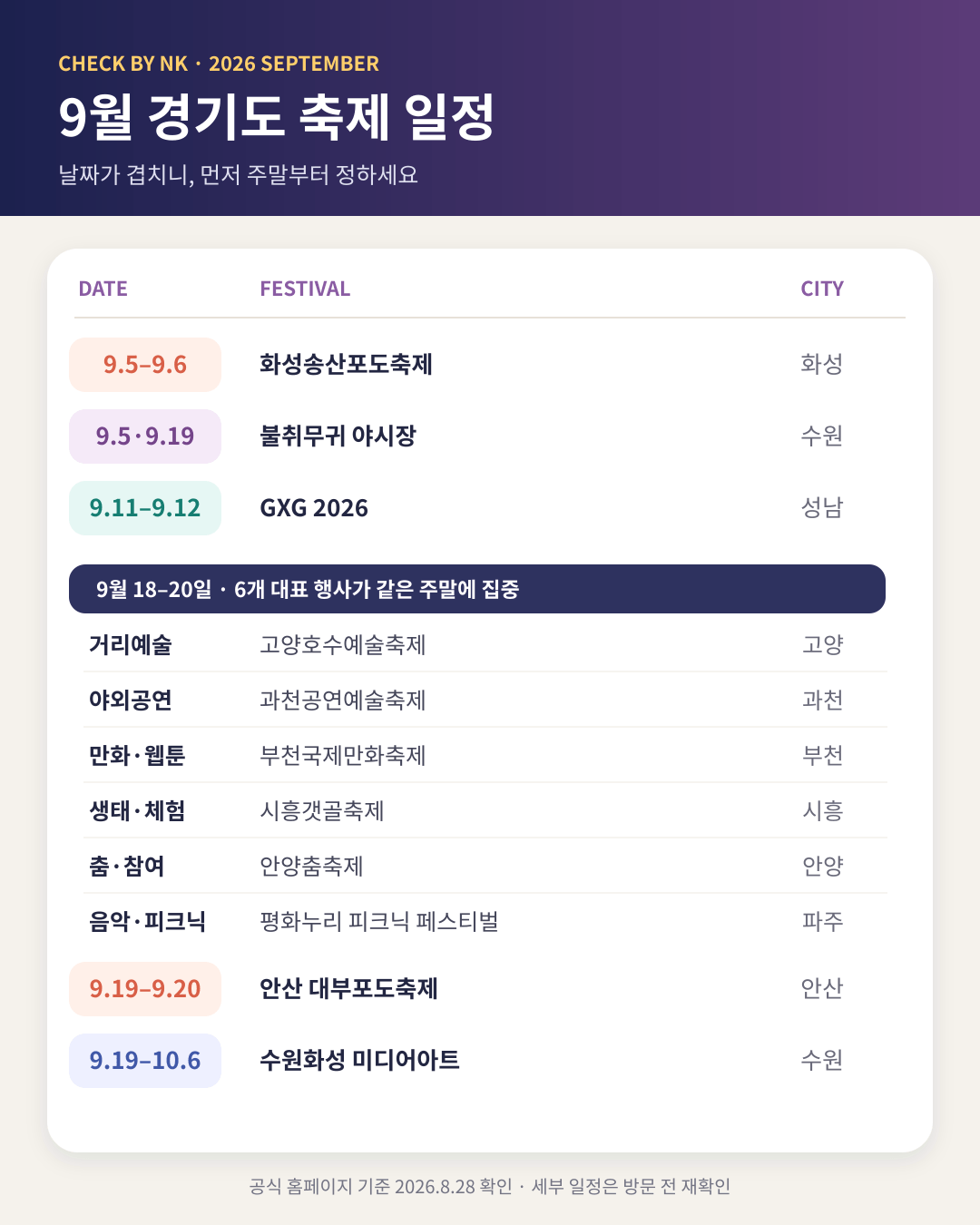Screen dimensions: 980x1225
Task: Select the 시흥갯골축제 entry
Action: tap(322, 811)
